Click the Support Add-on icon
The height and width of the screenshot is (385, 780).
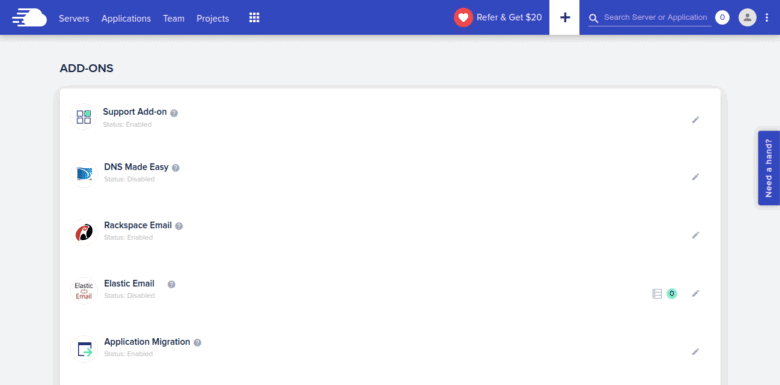[84, 117]
